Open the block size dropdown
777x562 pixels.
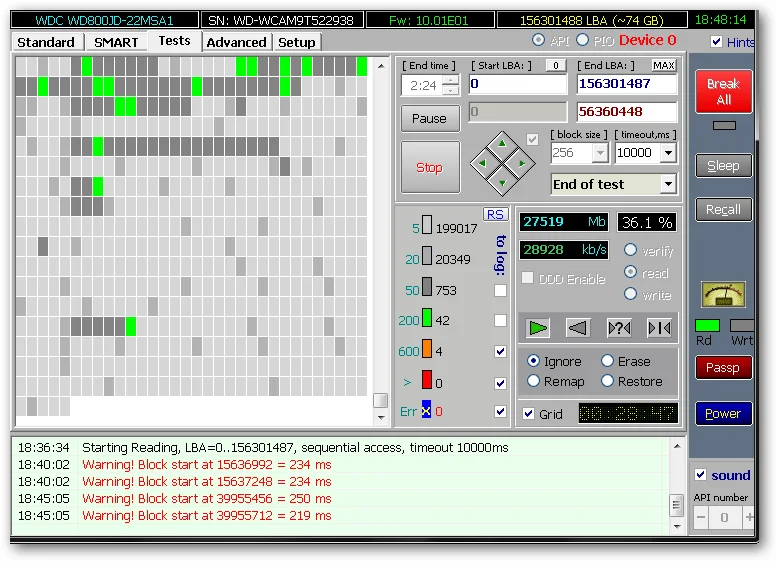(x=599, y=153)
